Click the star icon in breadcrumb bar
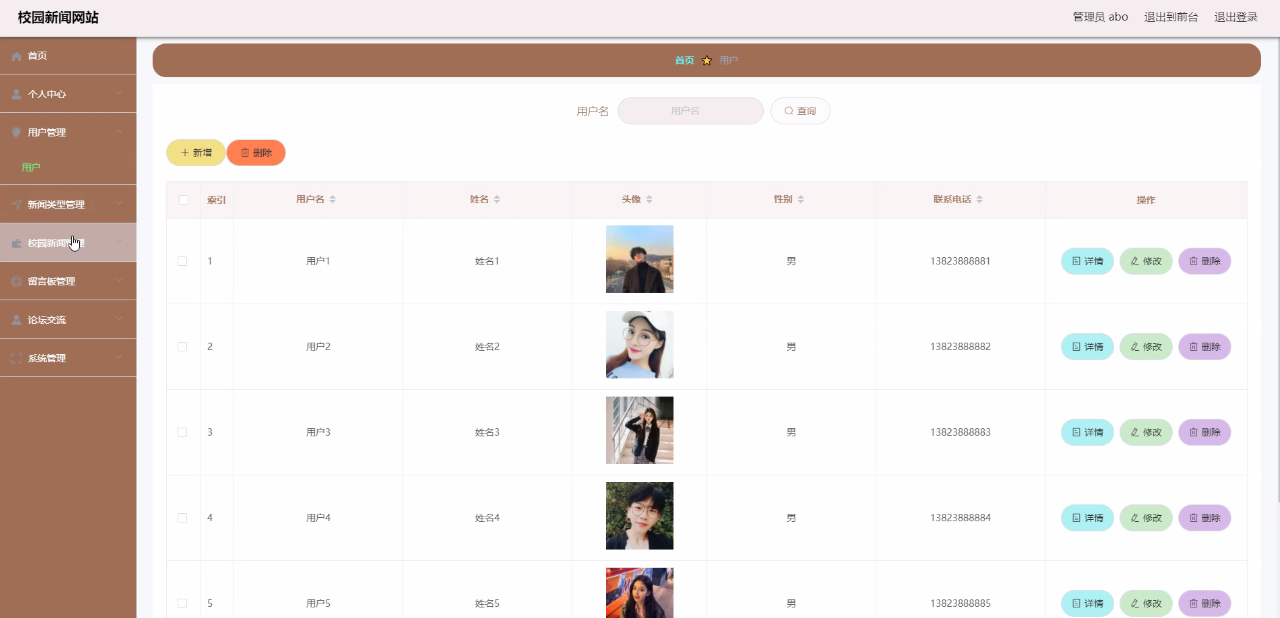 (707, 61)
